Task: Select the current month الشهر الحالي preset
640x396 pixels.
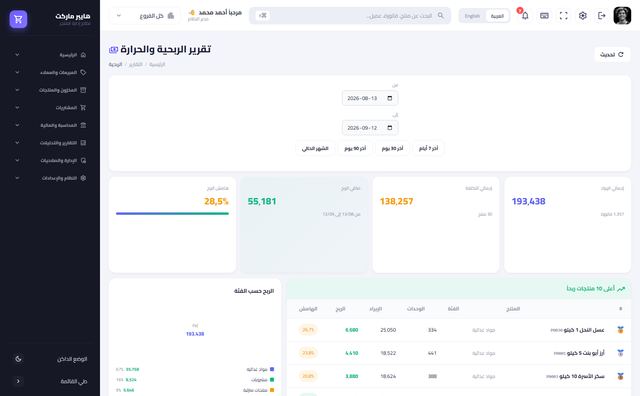Action: [315, 148]
